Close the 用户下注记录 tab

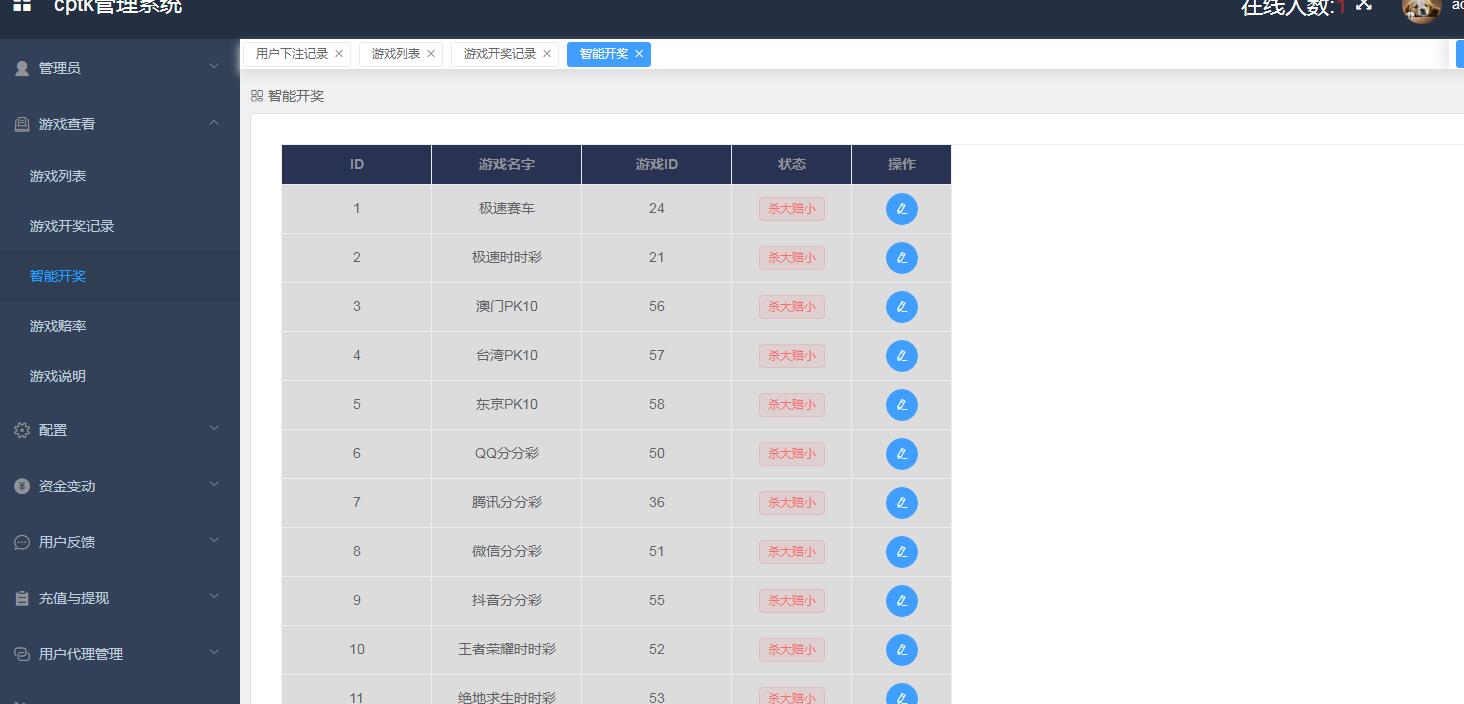[x=339, y=54]
